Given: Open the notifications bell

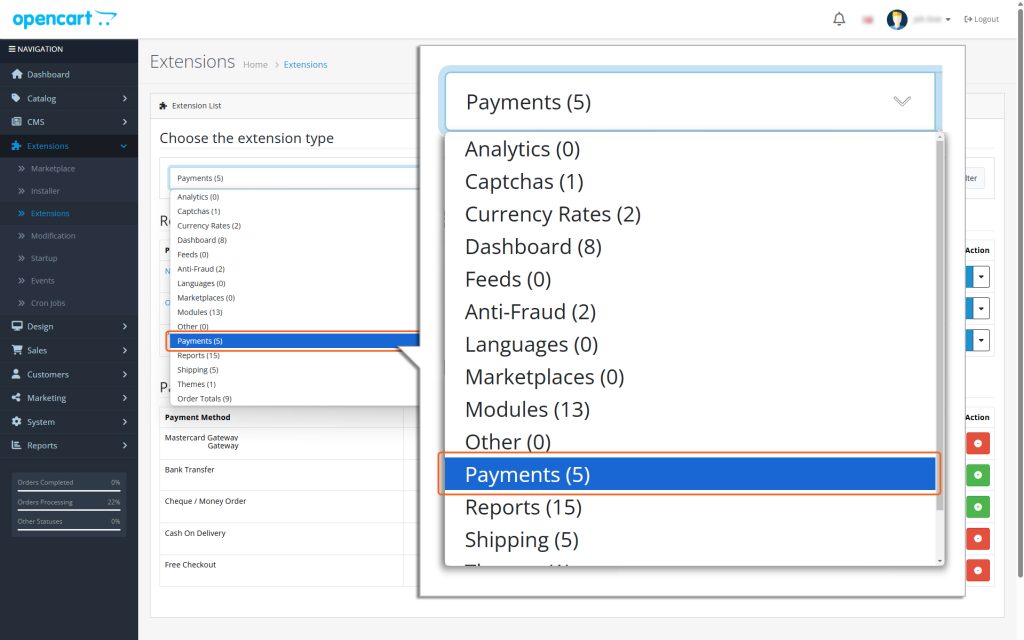Looking at the screenshot, I should (839, 19).
